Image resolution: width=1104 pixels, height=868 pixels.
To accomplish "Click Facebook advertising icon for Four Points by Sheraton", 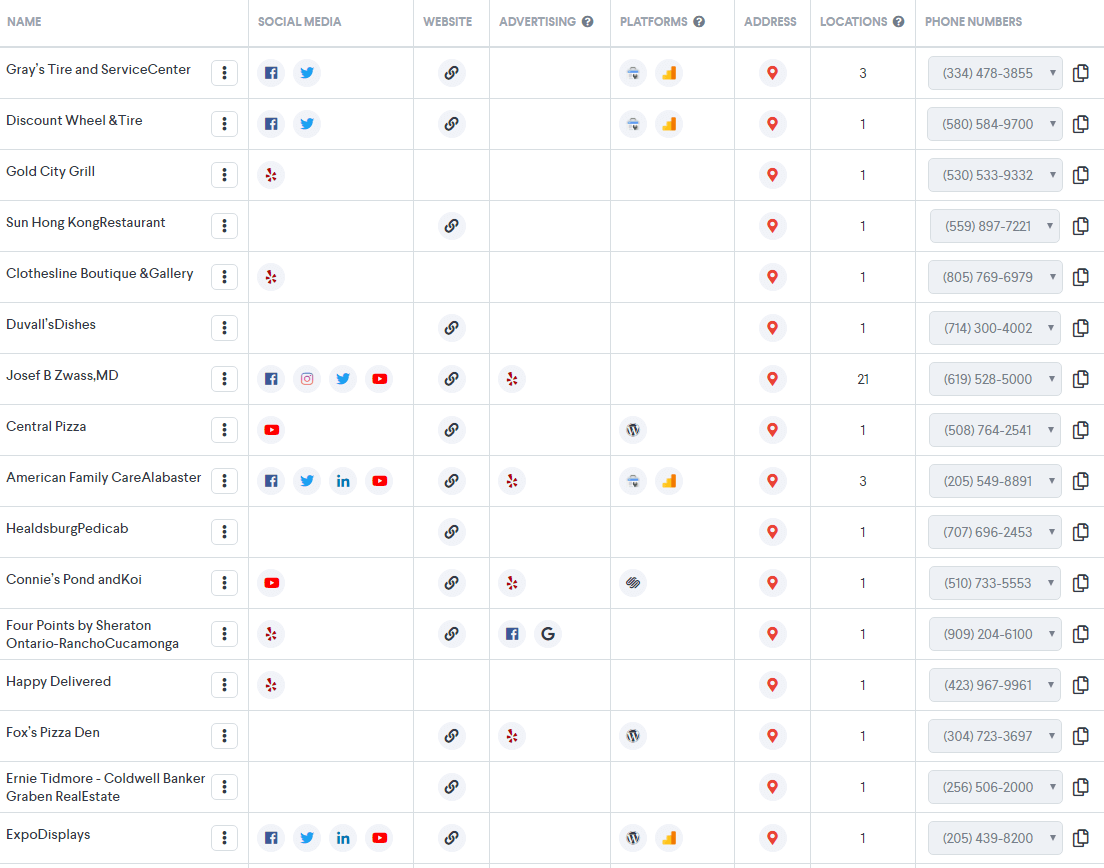I will click(512, 634).
